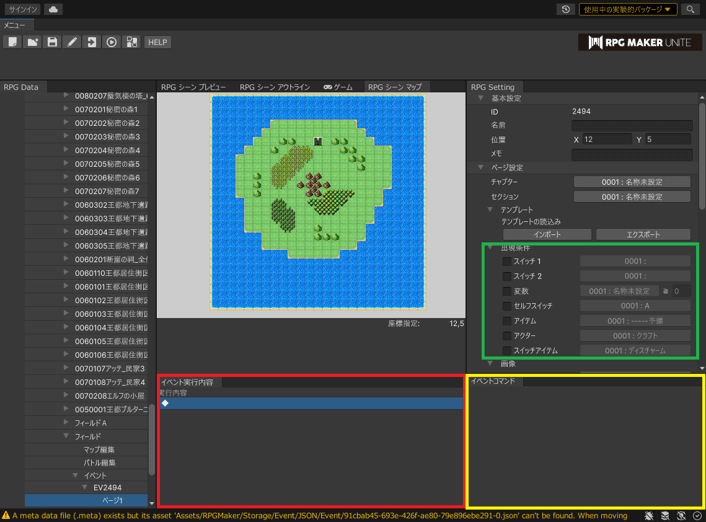Click the 名前 input field
The height and width of the screenshot is (522, 706).
(631, 126)
